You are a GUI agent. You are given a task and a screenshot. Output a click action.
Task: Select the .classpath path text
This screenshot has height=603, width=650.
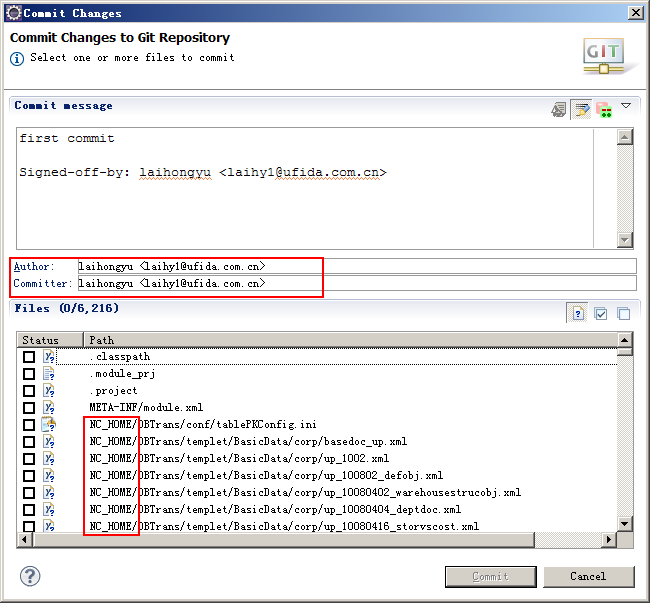(x=120, y=356)
